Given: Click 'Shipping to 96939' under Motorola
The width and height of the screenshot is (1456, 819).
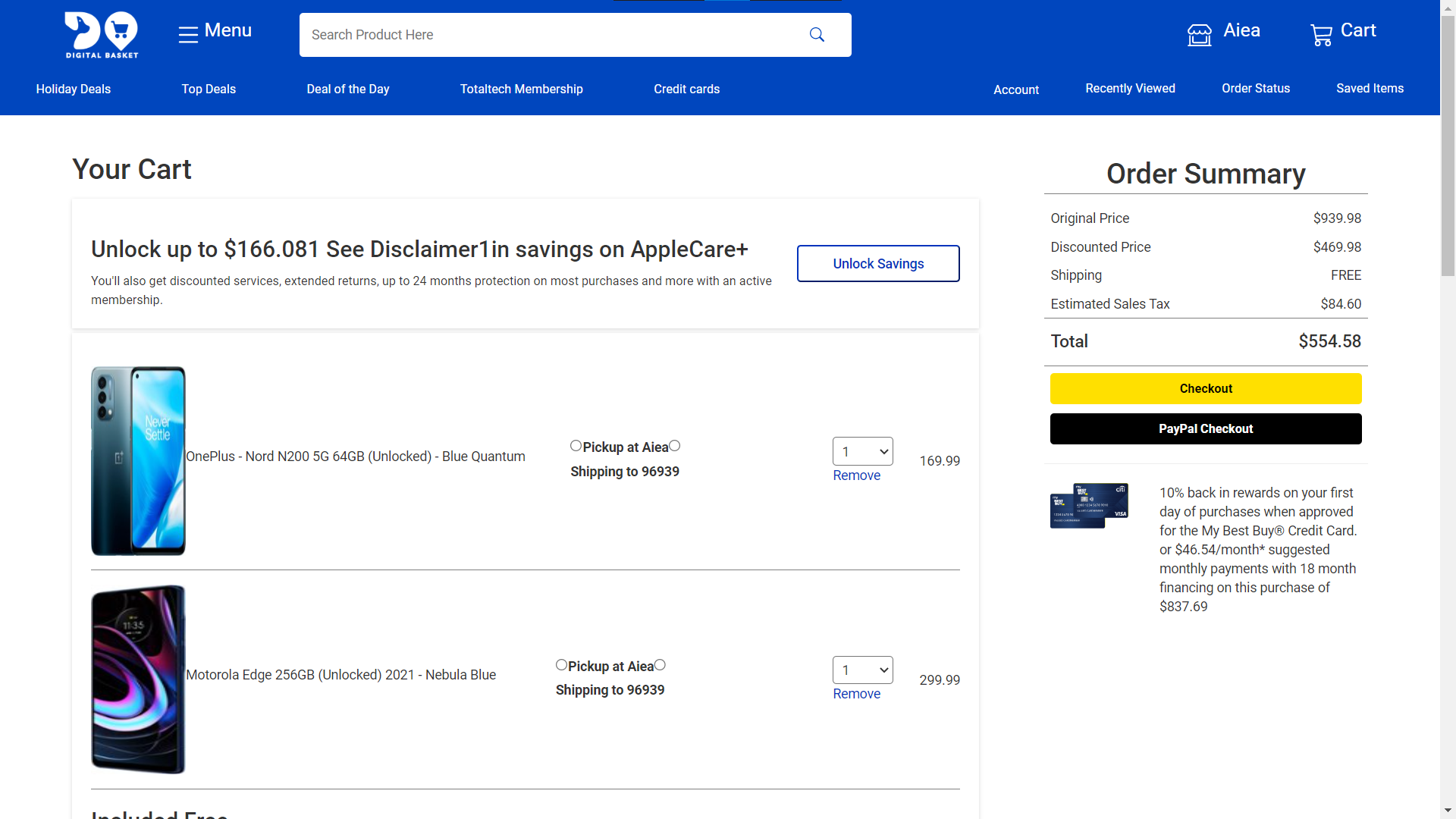Looking at the screenshot, I should point(610,690).
